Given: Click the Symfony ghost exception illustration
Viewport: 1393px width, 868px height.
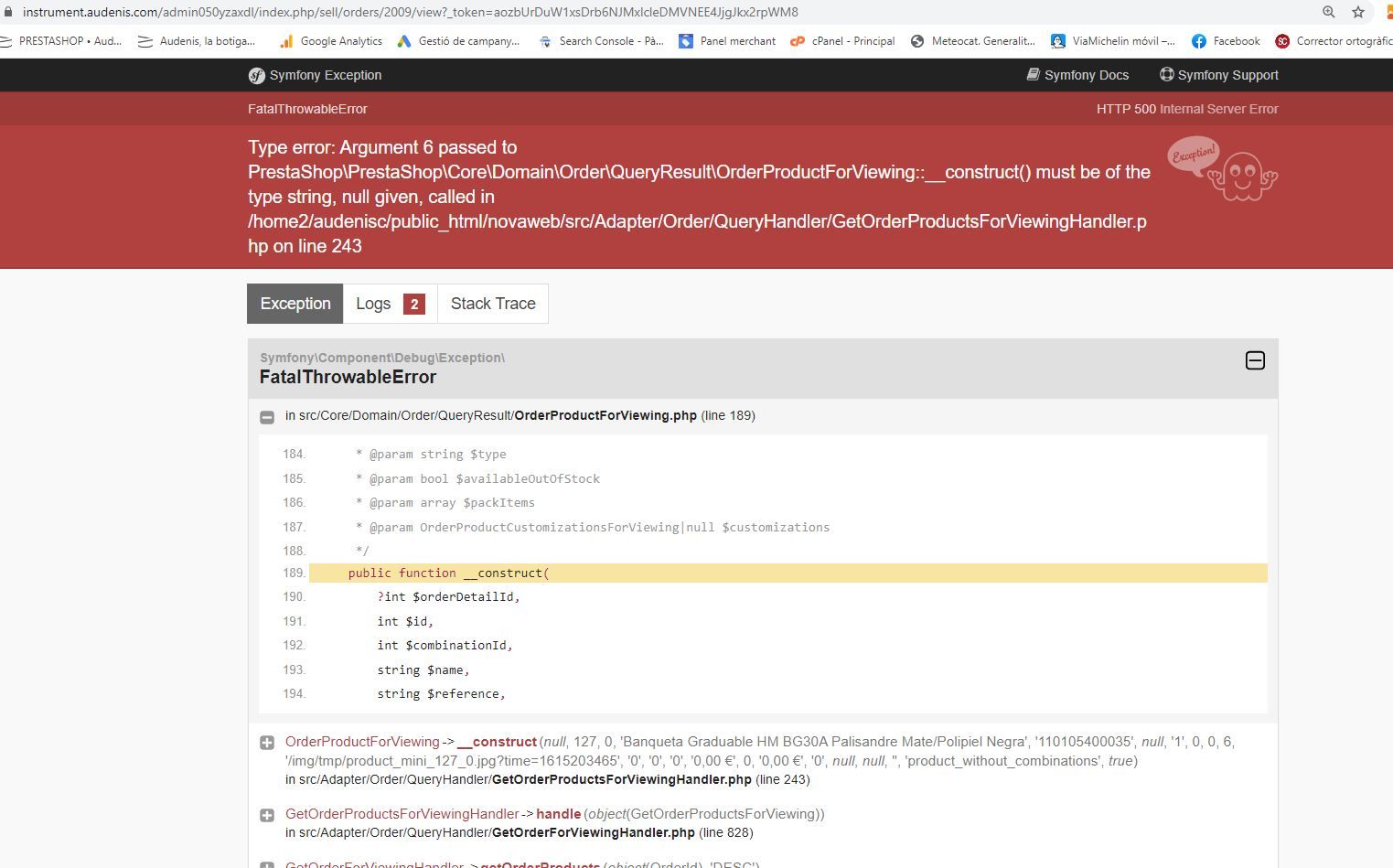Looking at the screenshot, I should [1223, 168].
